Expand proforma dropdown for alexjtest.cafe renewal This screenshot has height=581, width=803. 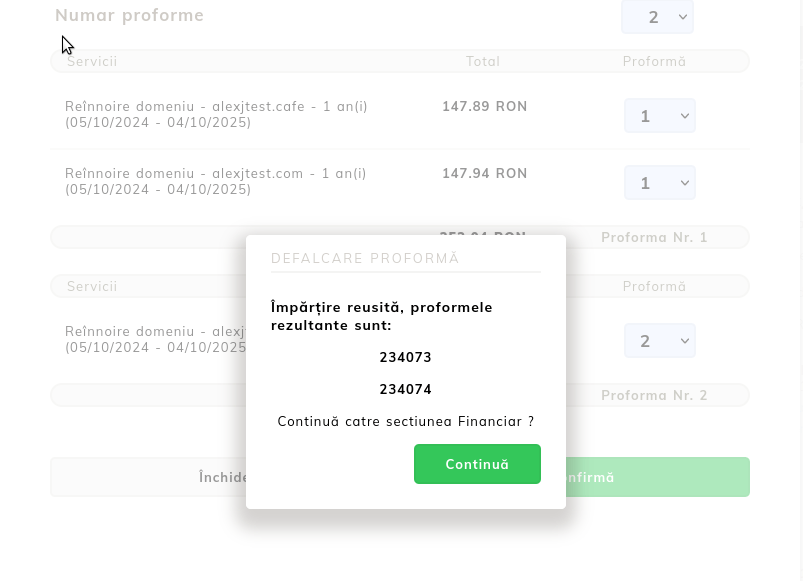point(659,116)
